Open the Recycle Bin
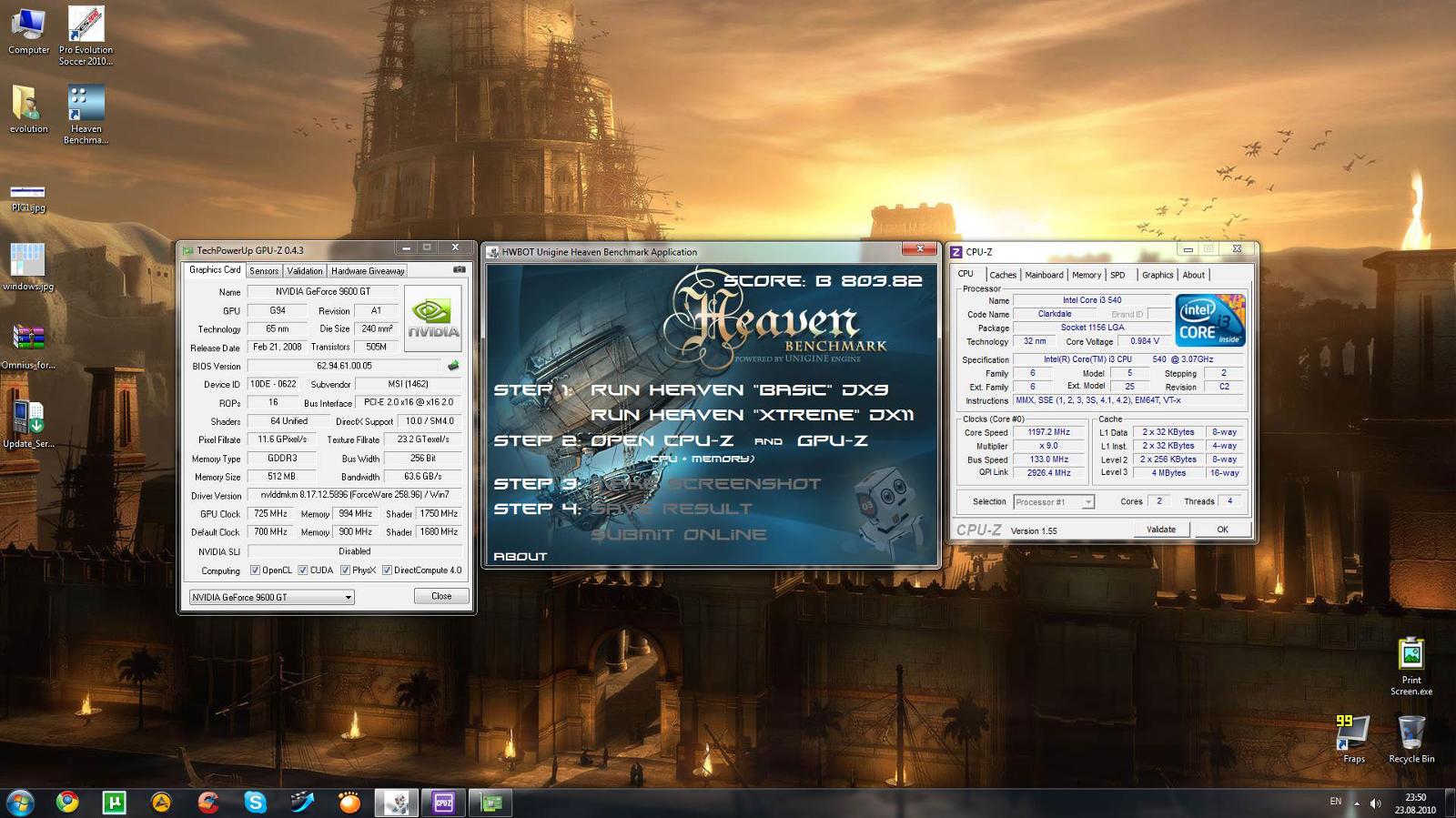The width and height of the screenshot is (1456, 818). tap(1410, 738)
